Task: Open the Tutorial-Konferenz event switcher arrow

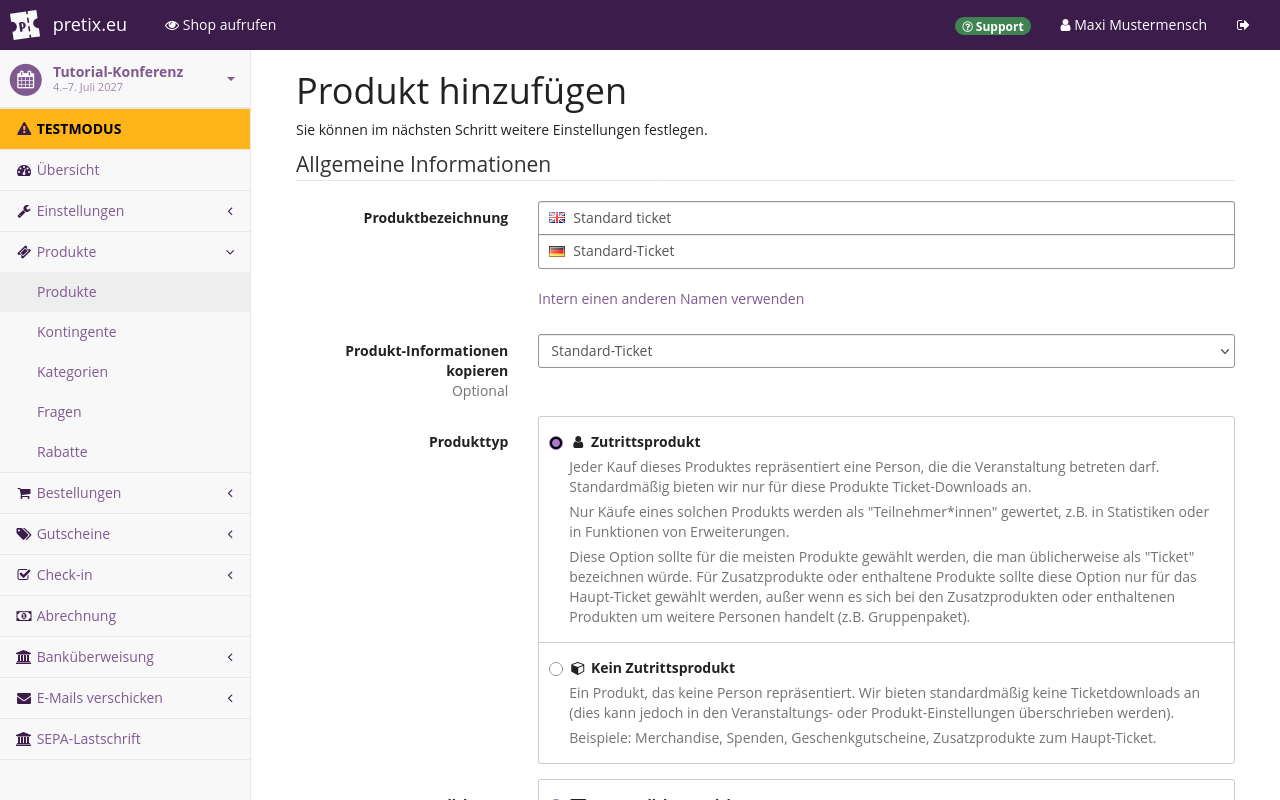Action: (231, 79)
